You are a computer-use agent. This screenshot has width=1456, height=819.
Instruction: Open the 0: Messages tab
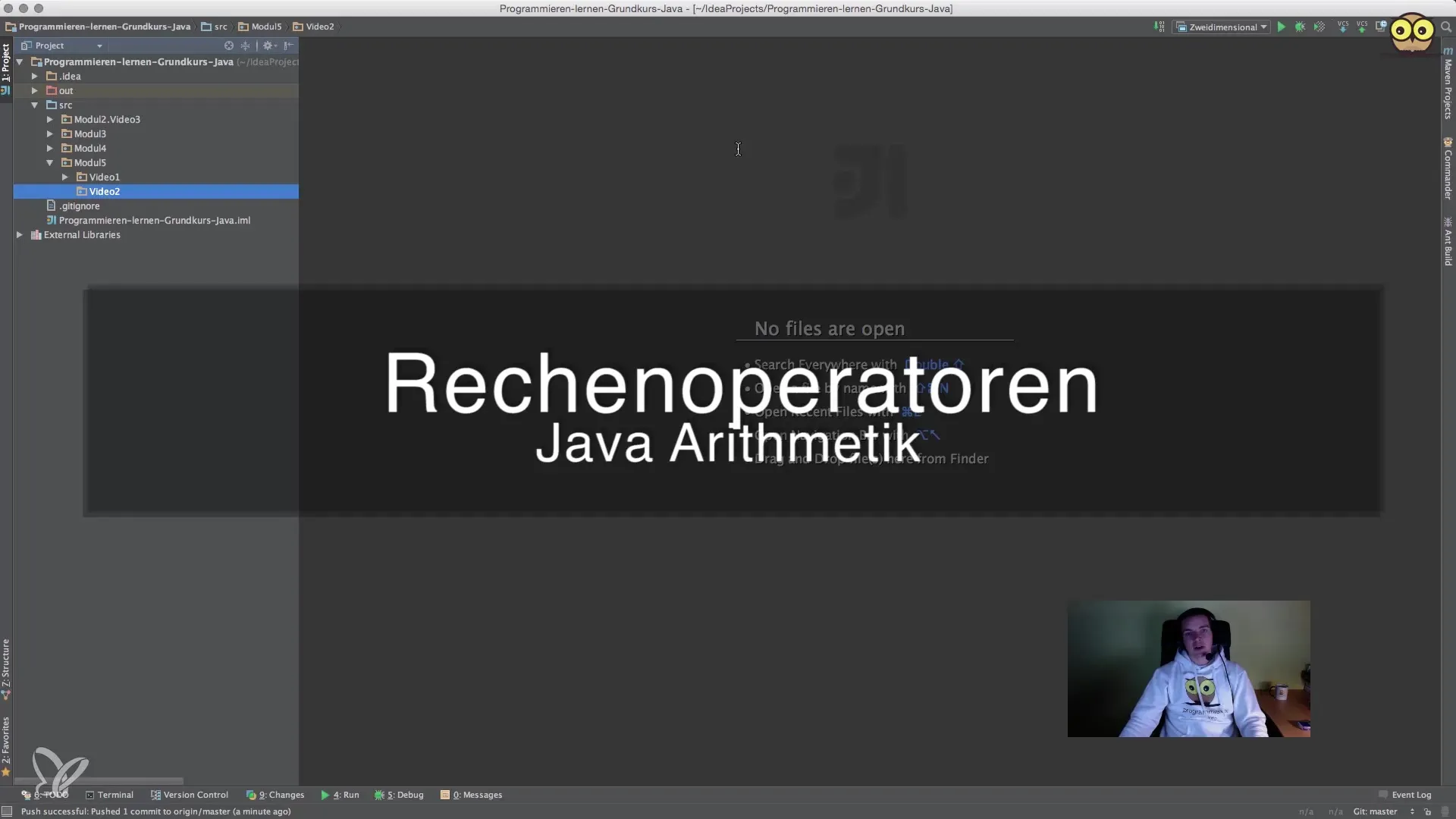(471, 795)
